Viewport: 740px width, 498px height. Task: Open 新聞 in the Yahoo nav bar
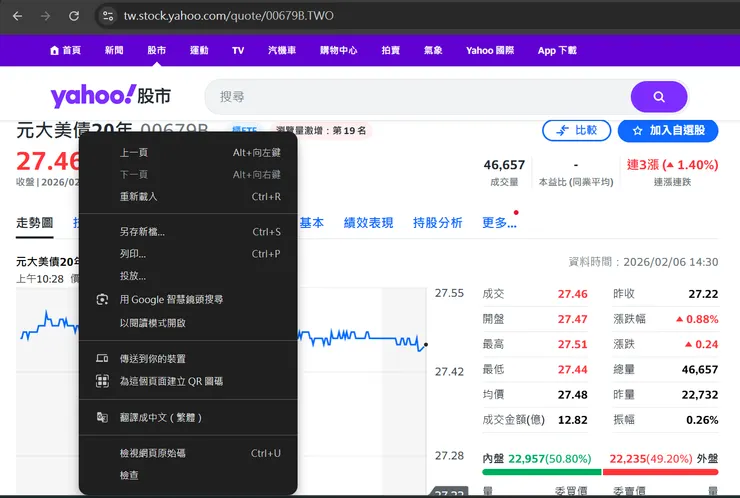pos(114,51)
